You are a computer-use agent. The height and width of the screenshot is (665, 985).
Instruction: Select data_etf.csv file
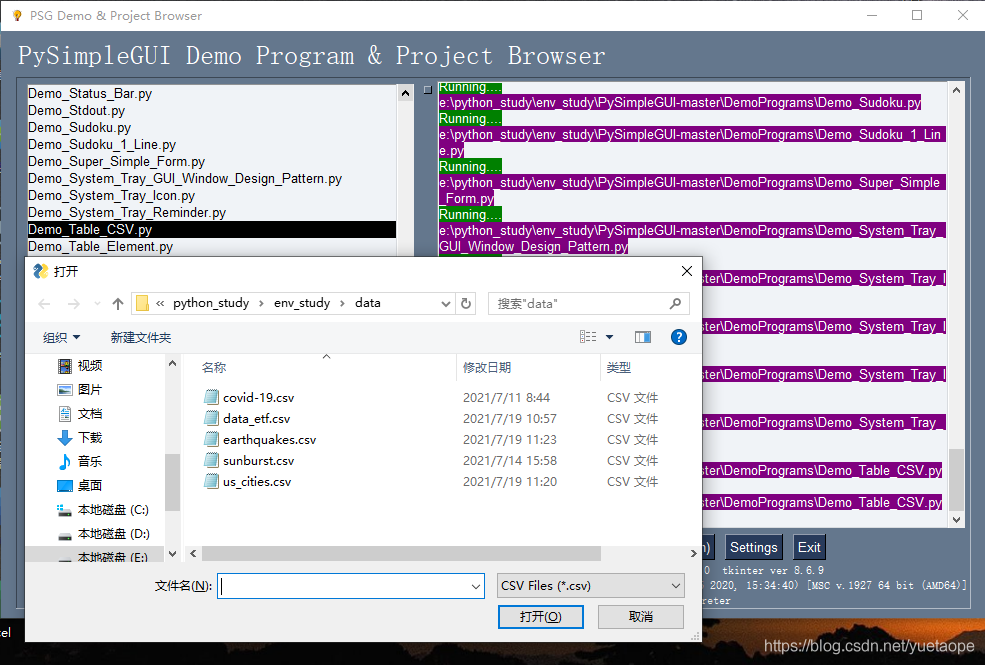coord(256,419)
